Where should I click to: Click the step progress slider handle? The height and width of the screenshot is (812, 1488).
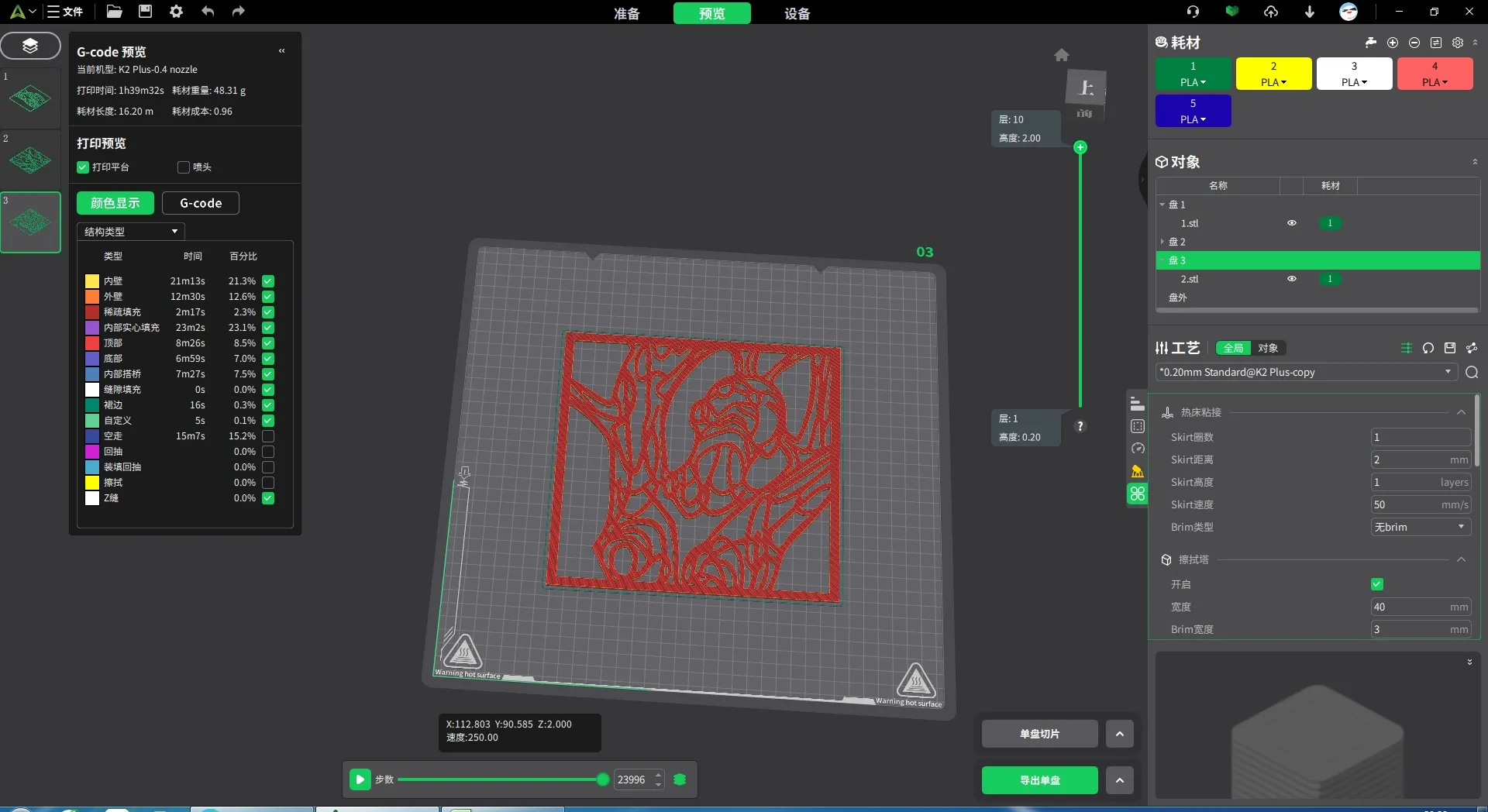(603, 779)
